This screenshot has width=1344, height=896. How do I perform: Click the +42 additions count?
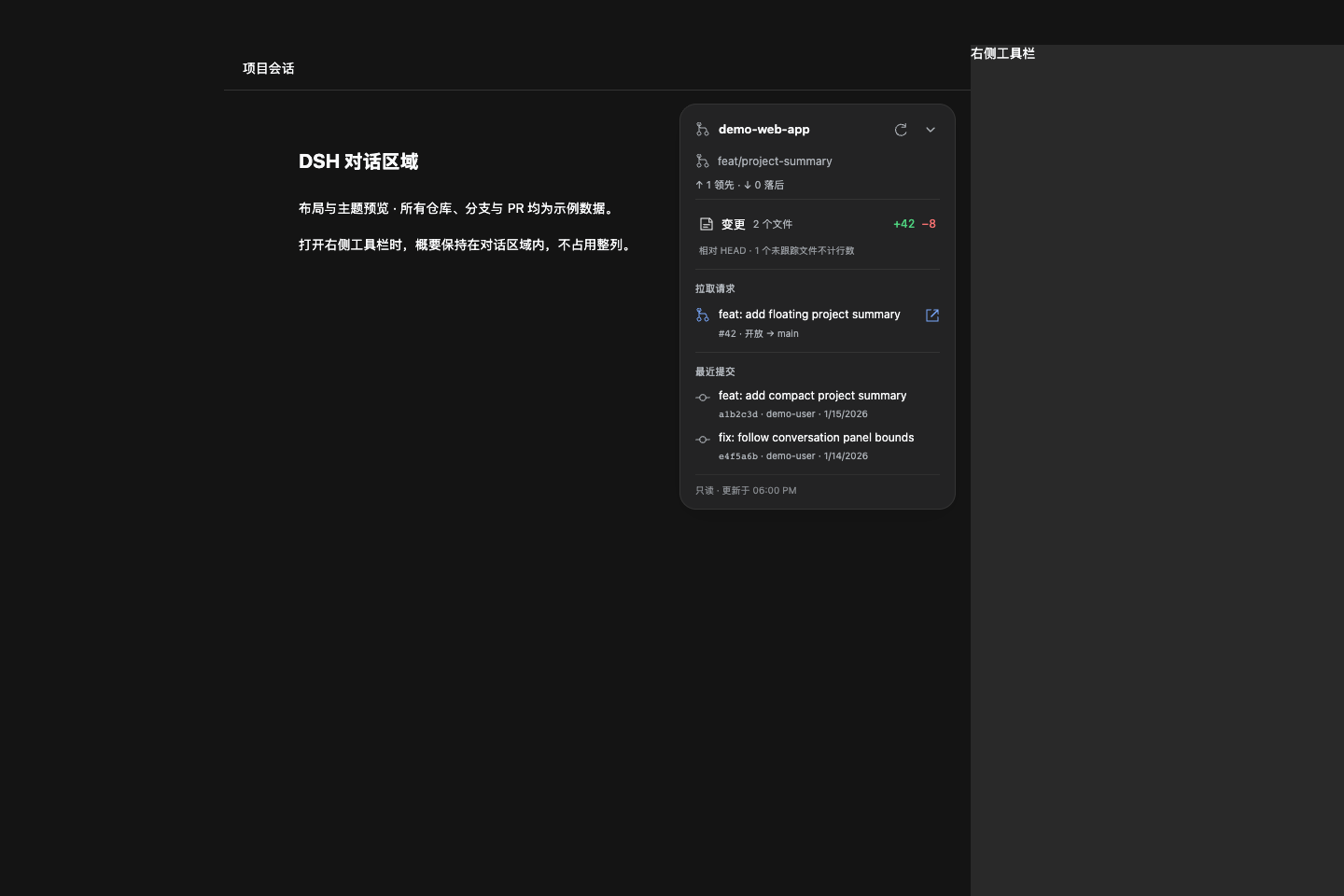tap(903, 224)
